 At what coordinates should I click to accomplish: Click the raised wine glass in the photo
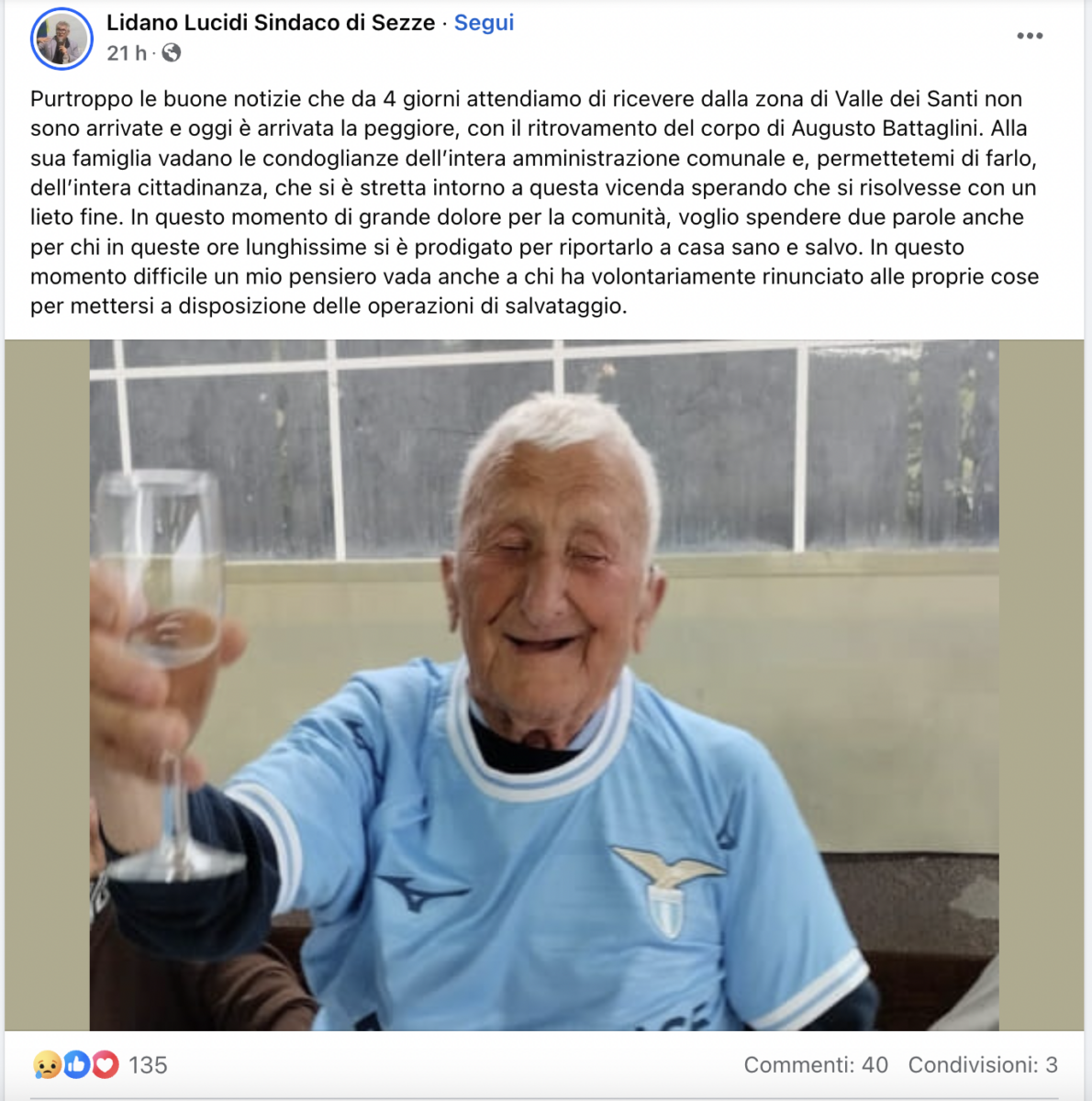(165, 674)
